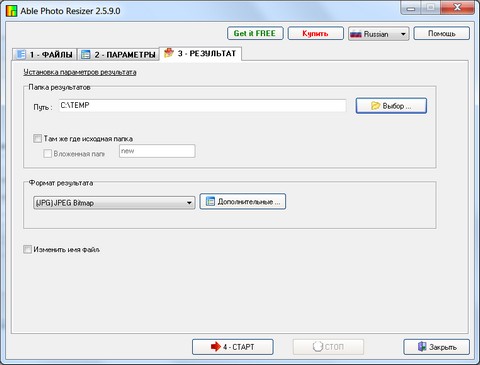The height and width of the screenshot is (365, 480).
Task: Click the door icon on Закрыть button
Action: (422, 347)
